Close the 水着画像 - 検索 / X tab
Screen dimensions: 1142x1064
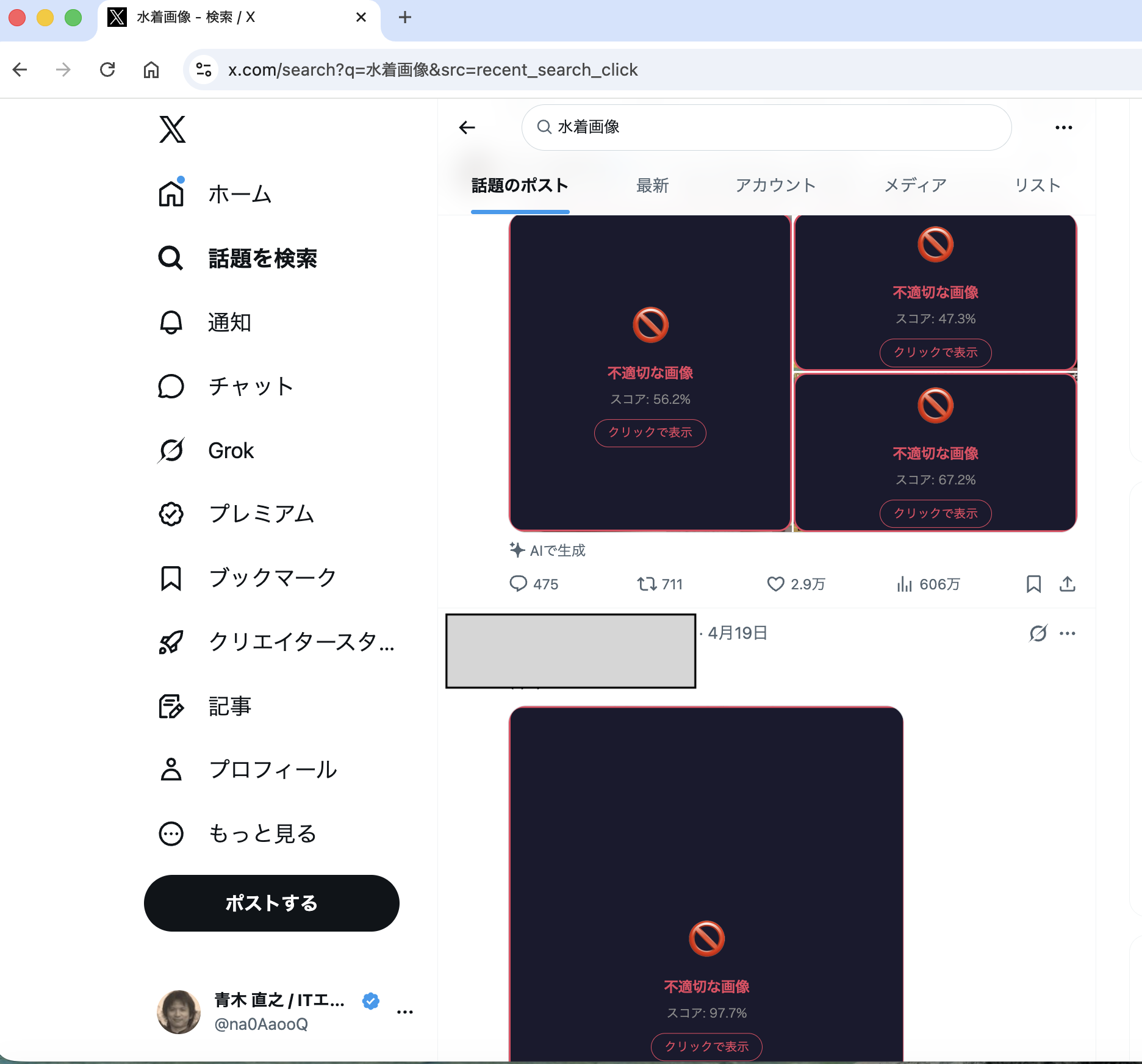point(361,17)
